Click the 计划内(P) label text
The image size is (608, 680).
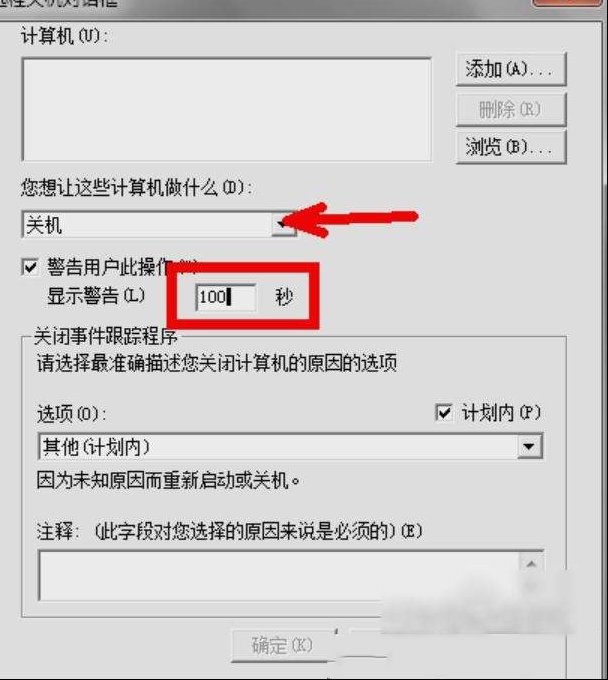pos(501,412)
